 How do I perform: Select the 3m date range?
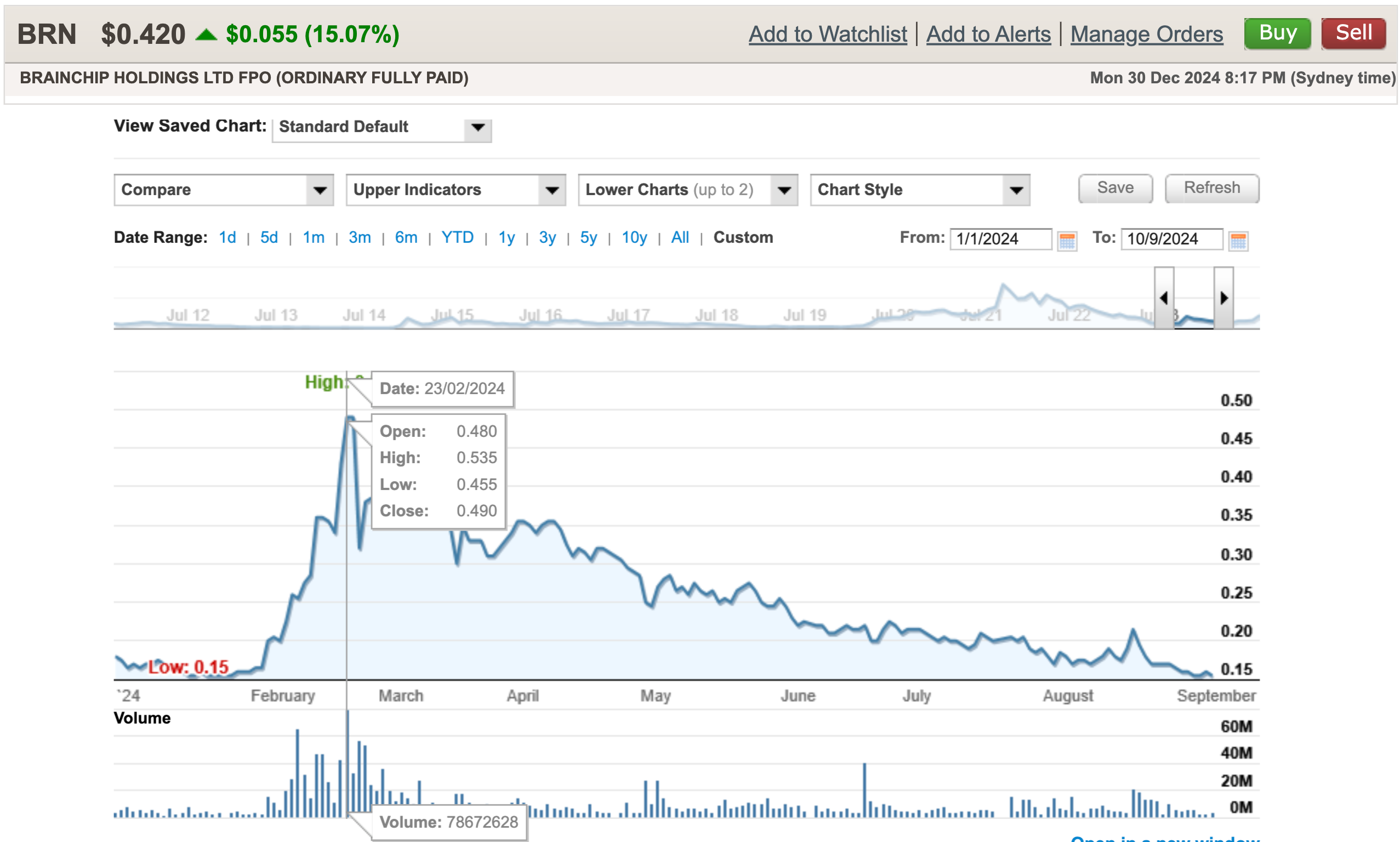[x=360, y=237]
